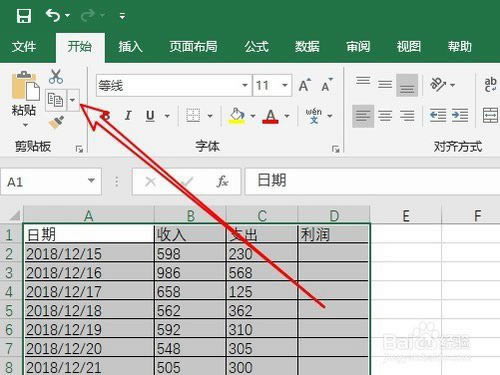Set Middle Align vertical alignment
500x375 pixels.
[385, 85]
